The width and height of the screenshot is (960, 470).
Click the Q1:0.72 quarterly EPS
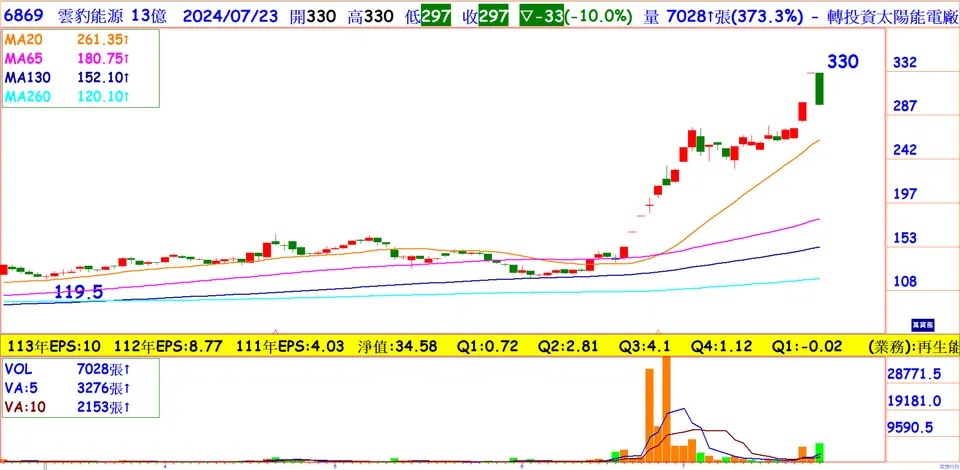[487, 346]
